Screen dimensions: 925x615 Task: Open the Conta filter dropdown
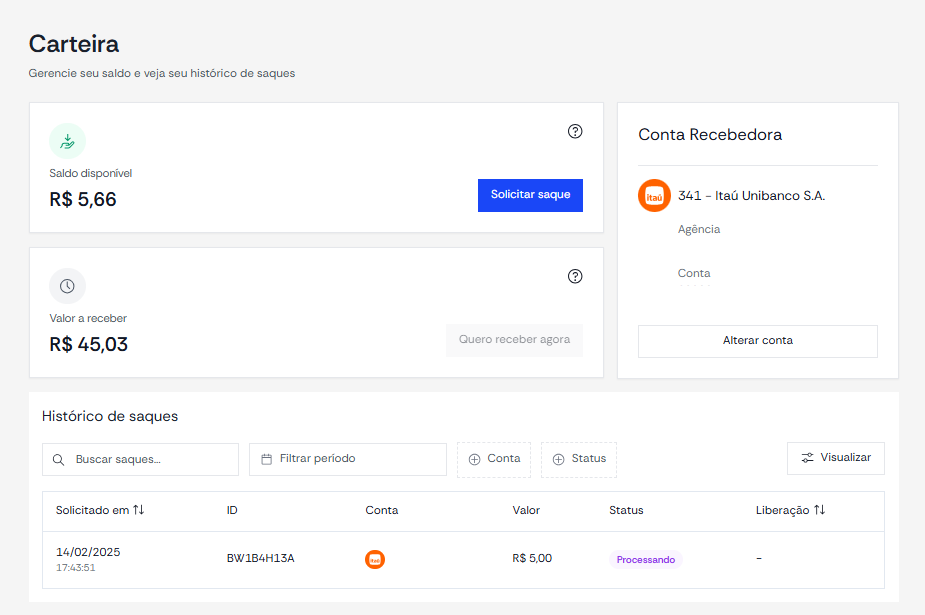494,459
